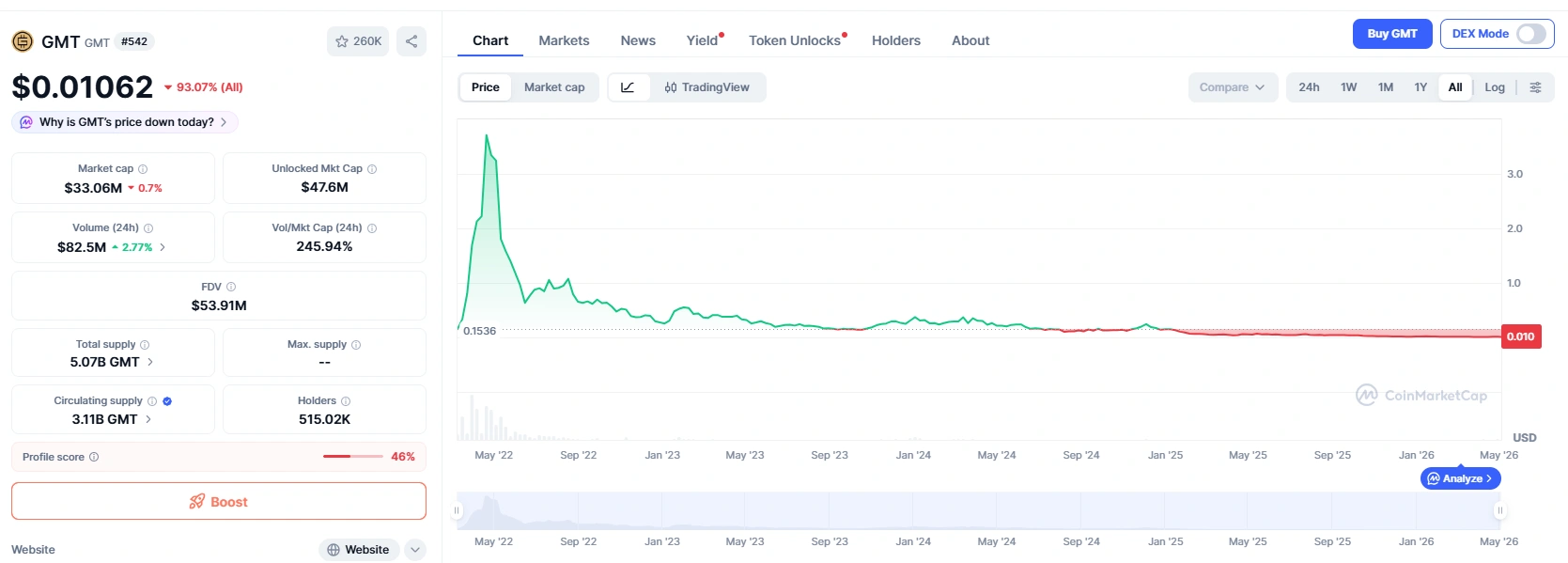Viewport: 1568px width, 563px height.
Task: Select the 1M time range
Action: point(1386,87)
